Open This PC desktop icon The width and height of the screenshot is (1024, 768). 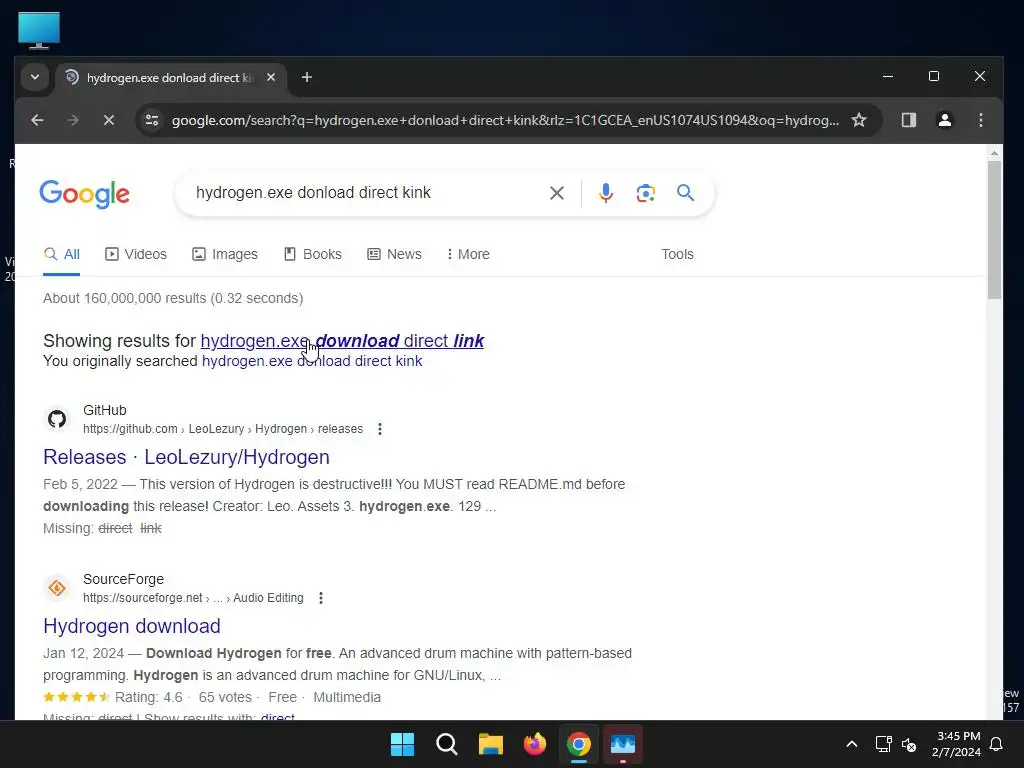coord(39,30)
